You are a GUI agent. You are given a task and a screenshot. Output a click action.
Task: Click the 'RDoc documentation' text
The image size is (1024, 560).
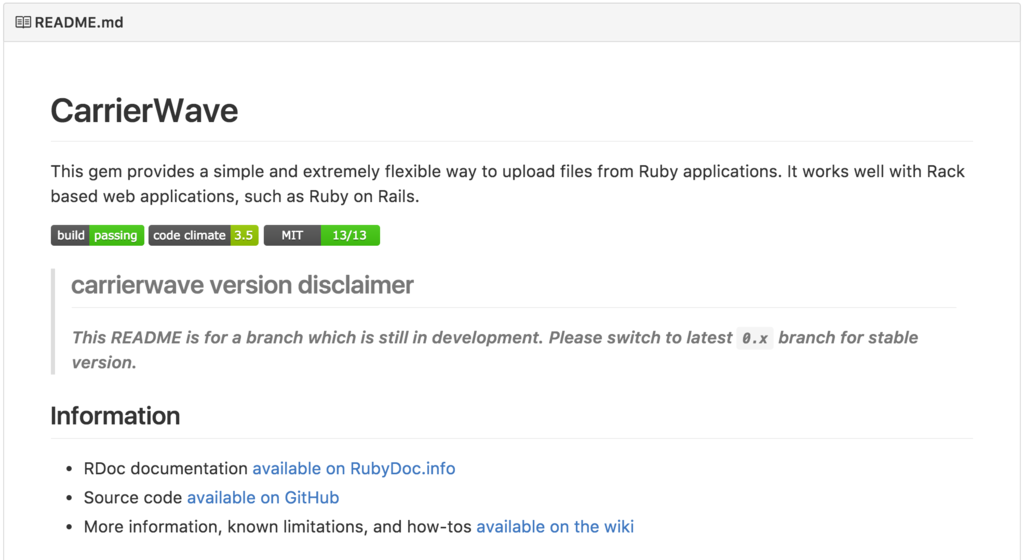click(166, 469)
